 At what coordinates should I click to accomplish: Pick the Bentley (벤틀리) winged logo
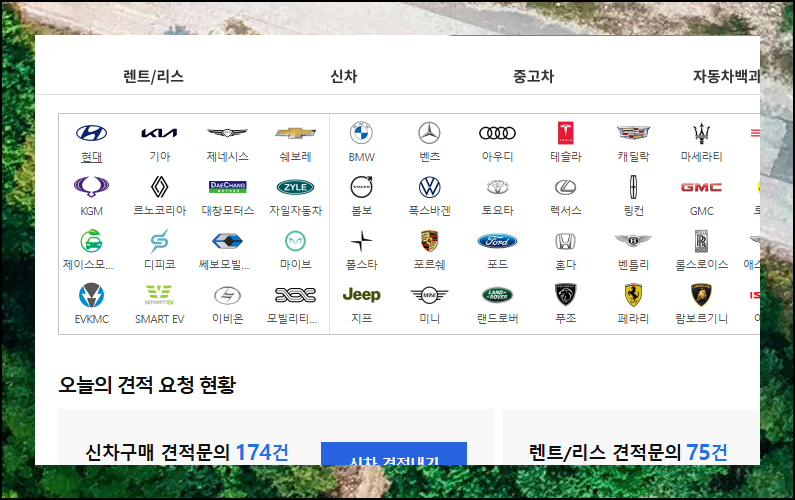coord(633,240)
